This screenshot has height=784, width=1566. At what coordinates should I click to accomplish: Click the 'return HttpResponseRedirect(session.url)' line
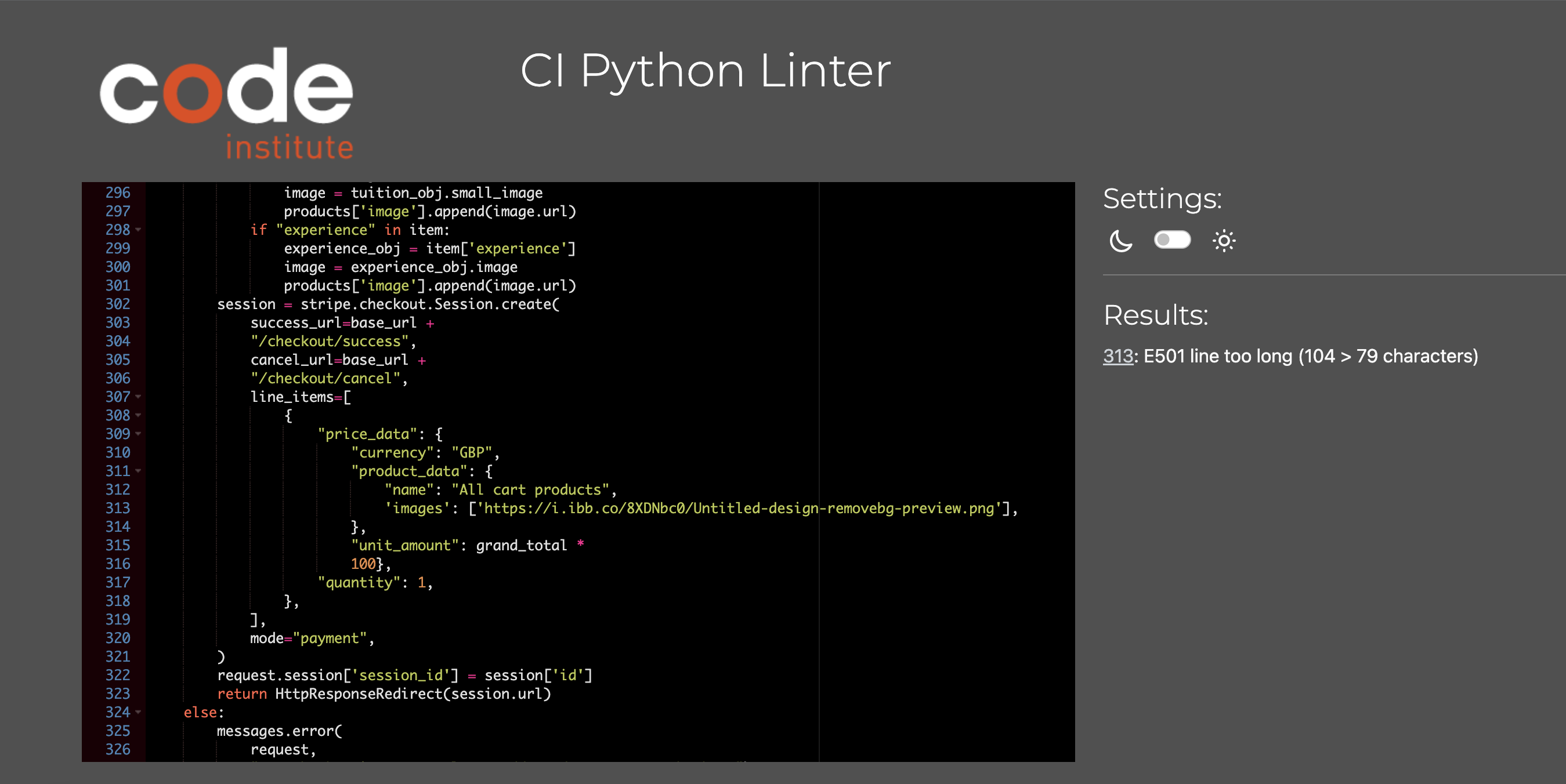384,694
